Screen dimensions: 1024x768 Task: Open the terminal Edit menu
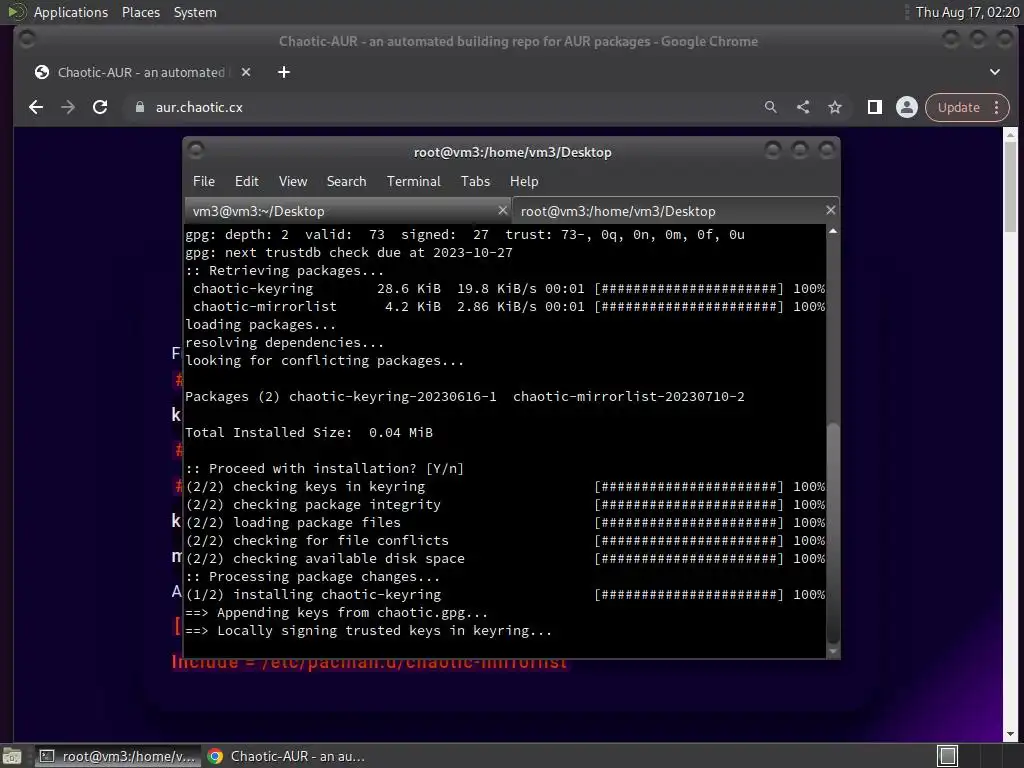246,182
